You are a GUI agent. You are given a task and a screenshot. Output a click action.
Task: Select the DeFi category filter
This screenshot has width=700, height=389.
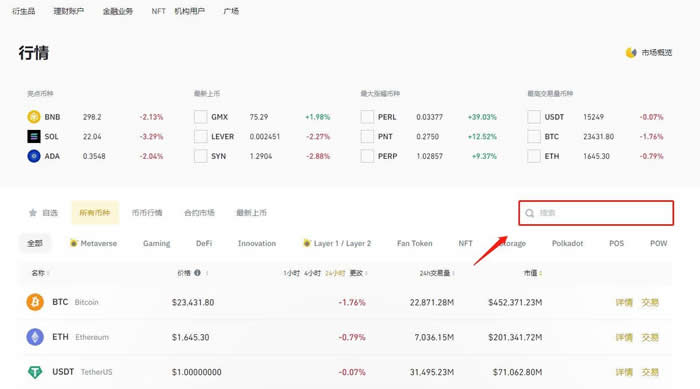click(x=204, y=243)
